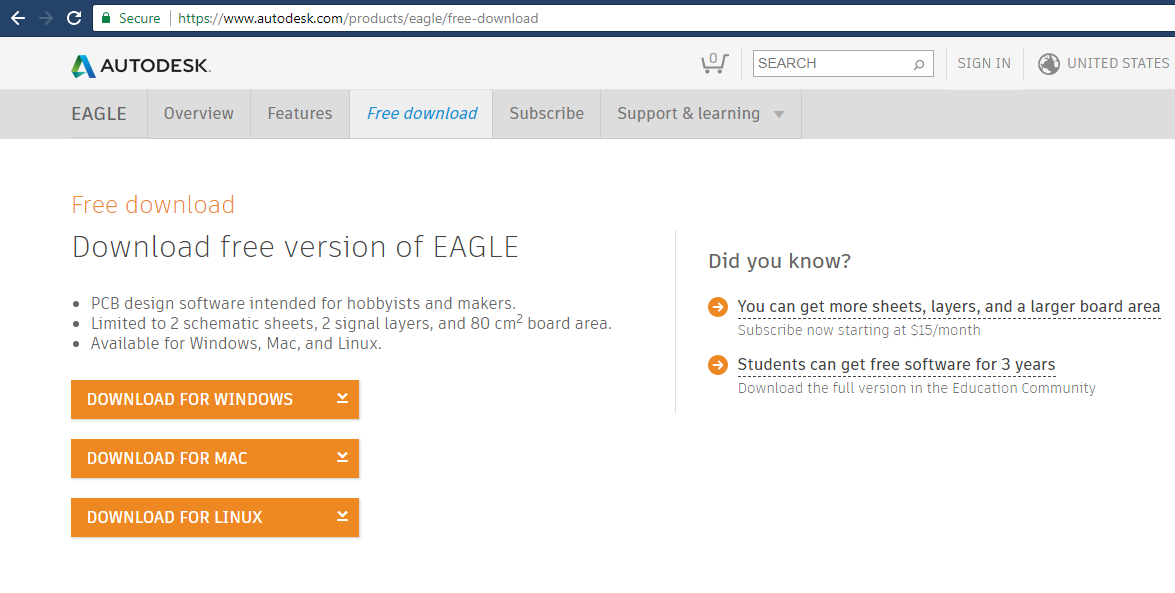Focus the SEARCH input field
This screenshot has width=1175, height=593.
[832, 63]
